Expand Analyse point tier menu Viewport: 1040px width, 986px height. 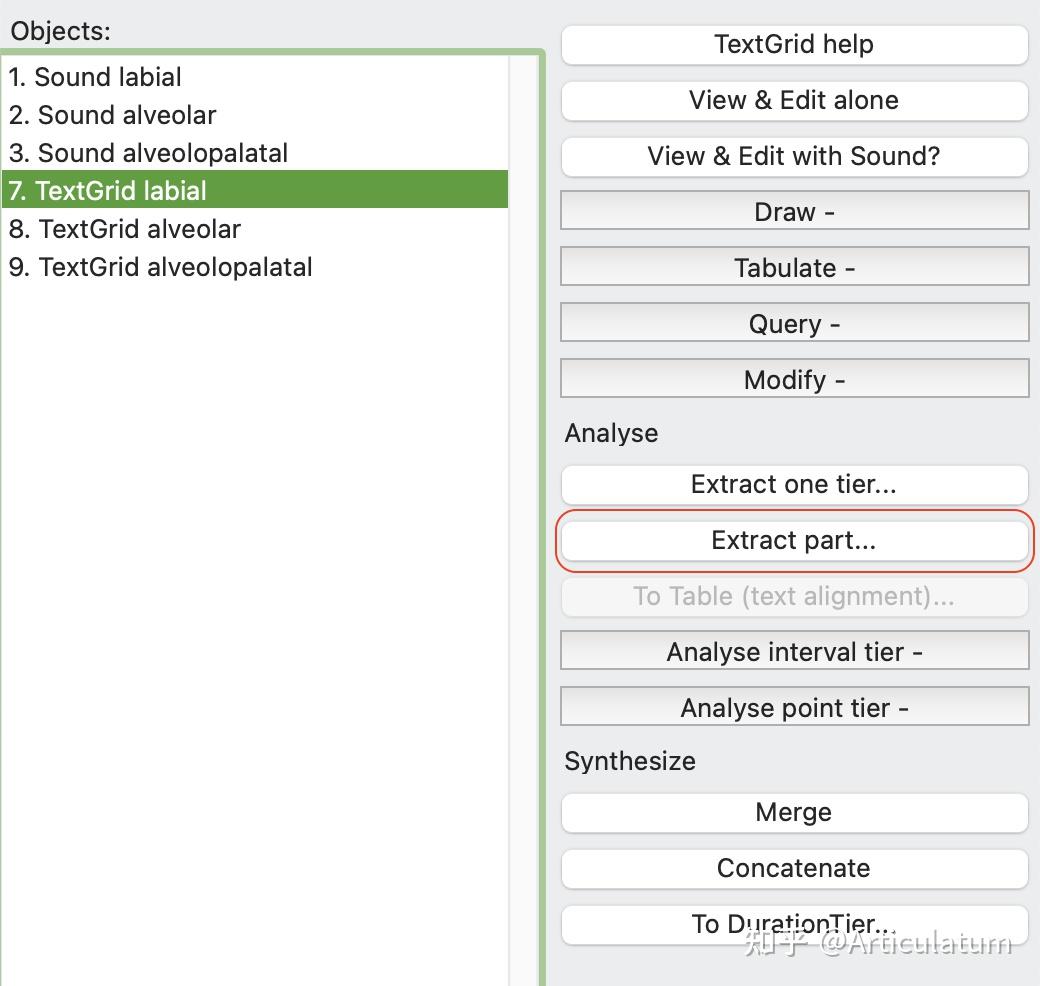coord(794,708)
